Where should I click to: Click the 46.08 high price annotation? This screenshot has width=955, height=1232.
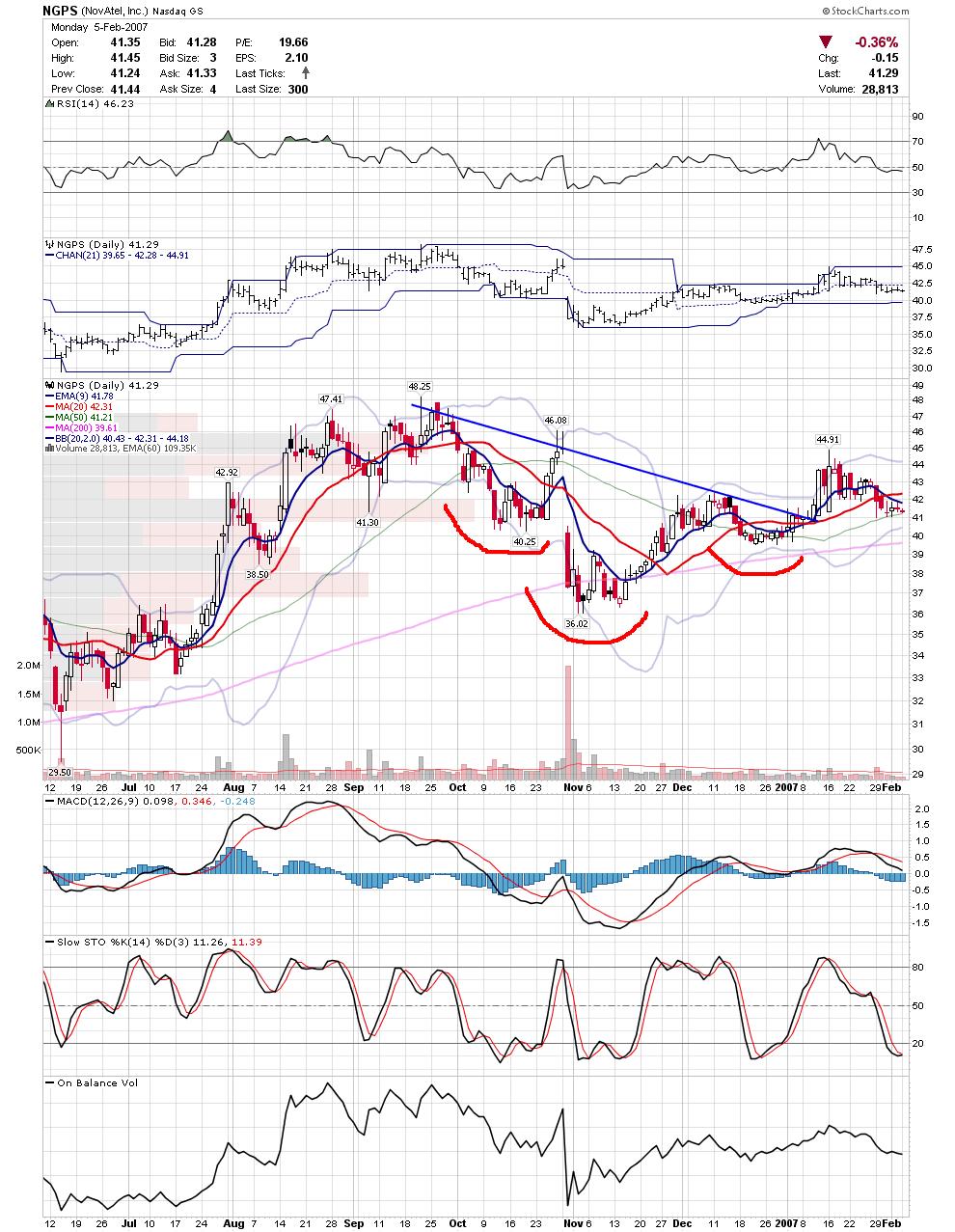(x=557, y=420)
